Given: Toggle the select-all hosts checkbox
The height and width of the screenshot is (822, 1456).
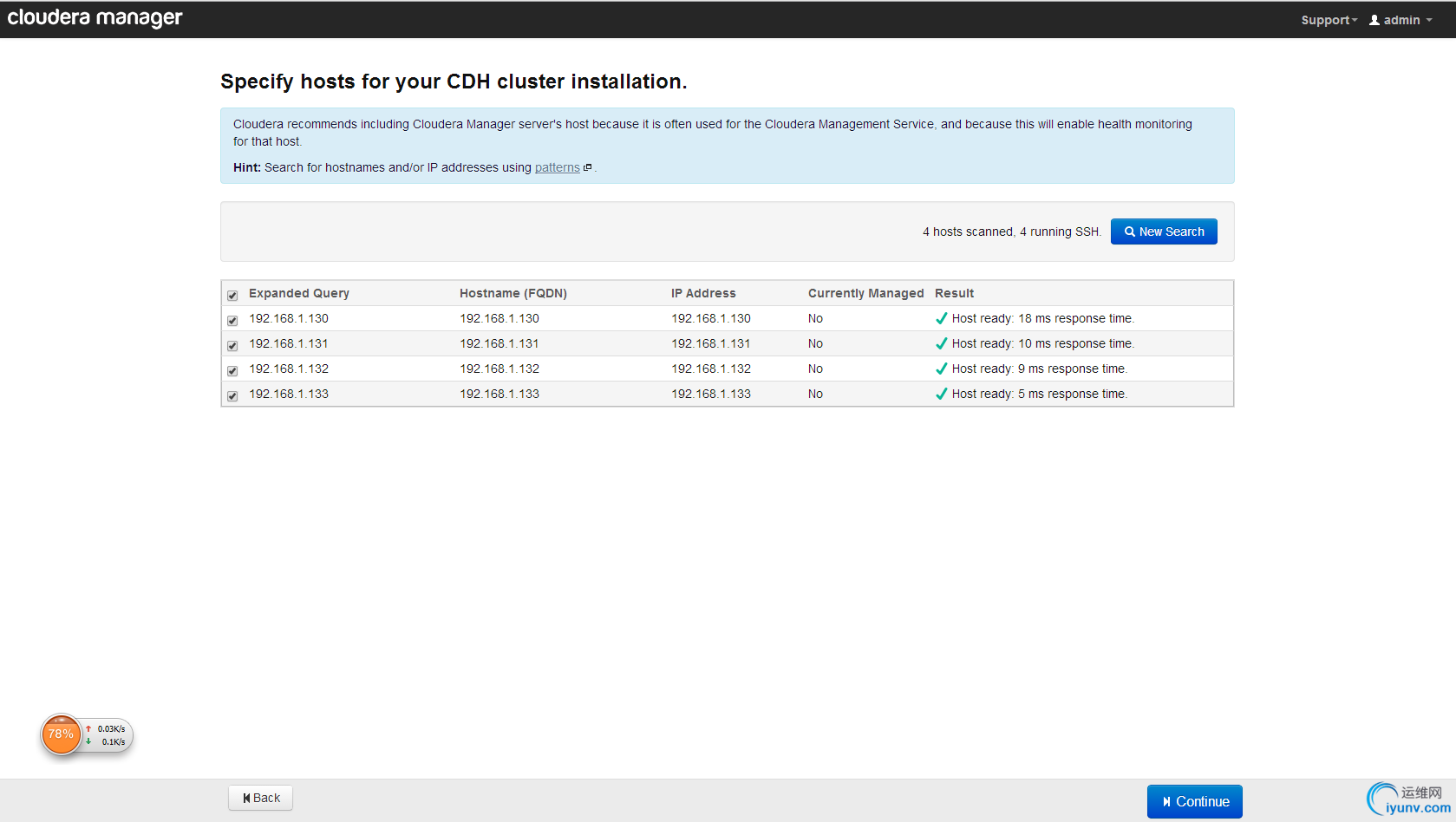Looking at the screenshot, I should 232,296.
